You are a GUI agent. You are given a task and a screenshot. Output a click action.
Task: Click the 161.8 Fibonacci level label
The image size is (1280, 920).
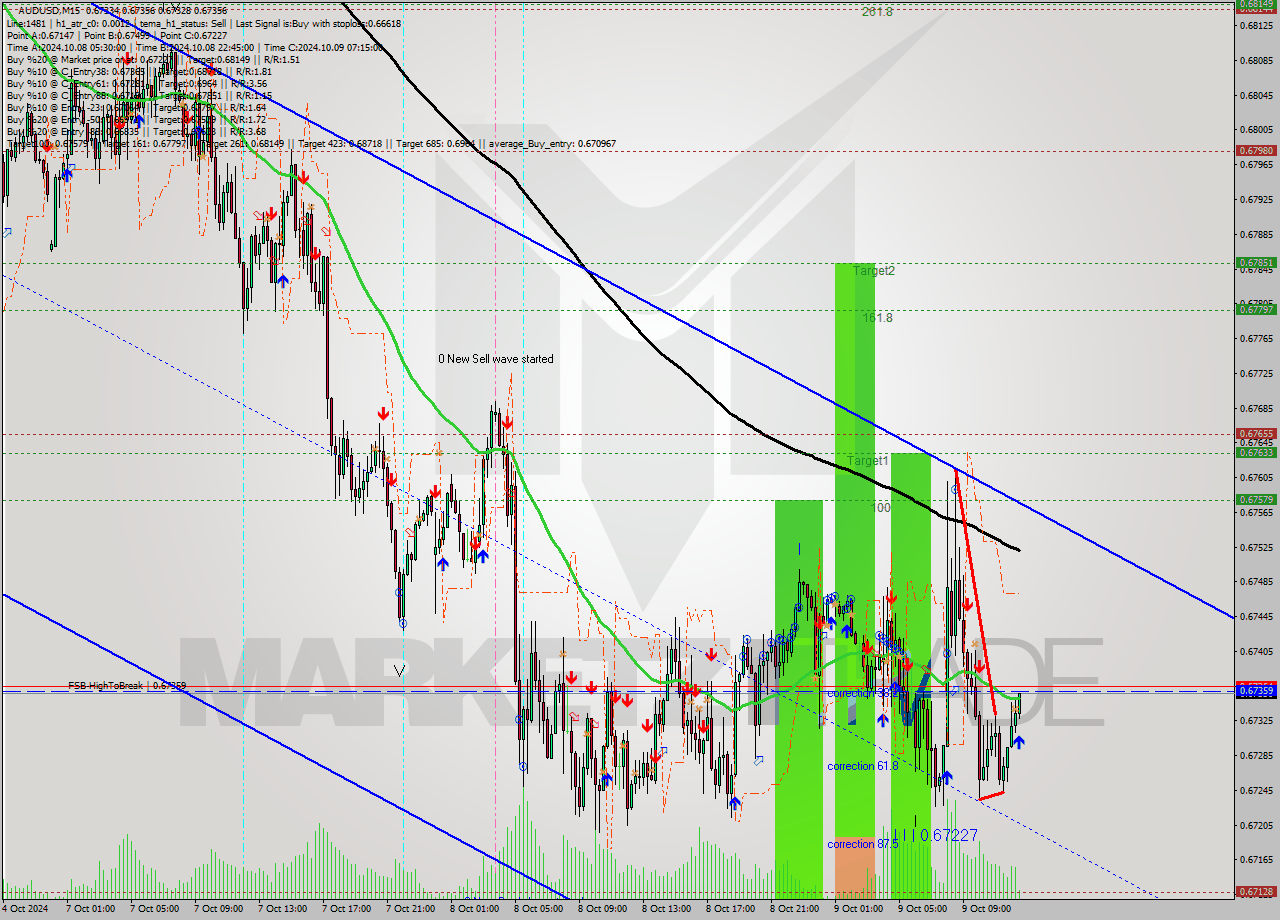(x=878, y=318)
